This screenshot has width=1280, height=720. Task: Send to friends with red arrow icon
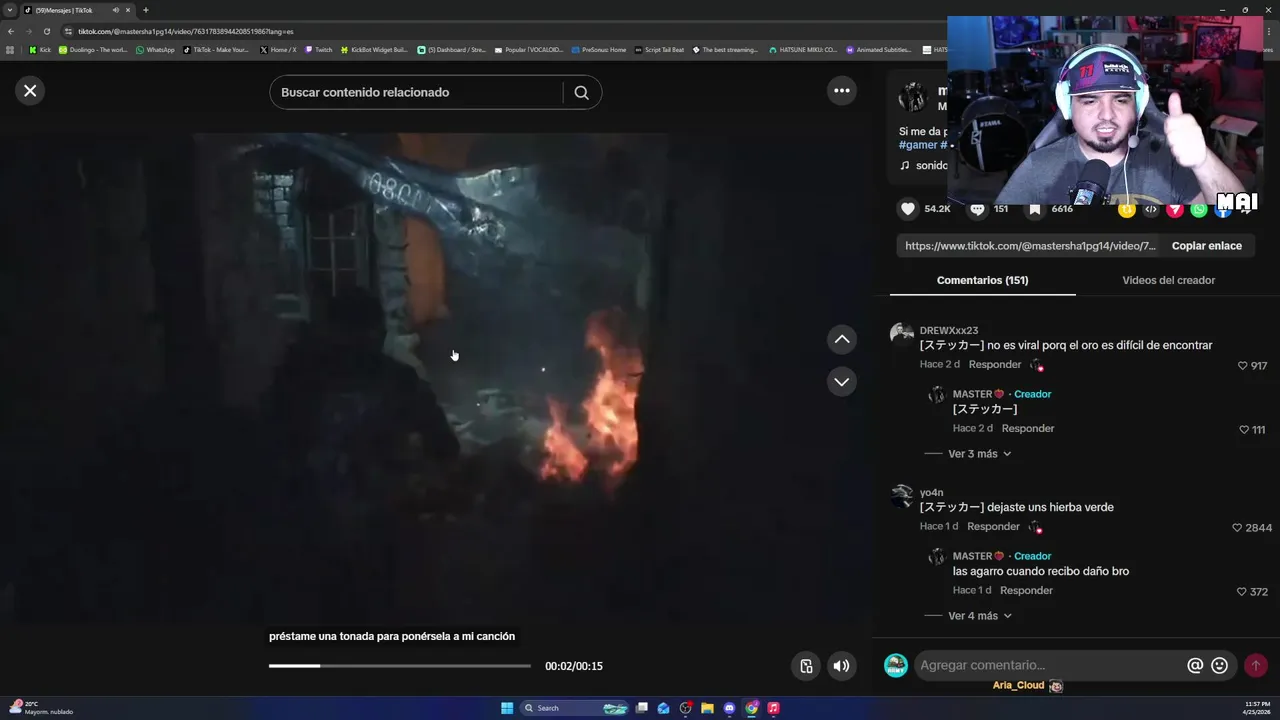(1175, 209)
